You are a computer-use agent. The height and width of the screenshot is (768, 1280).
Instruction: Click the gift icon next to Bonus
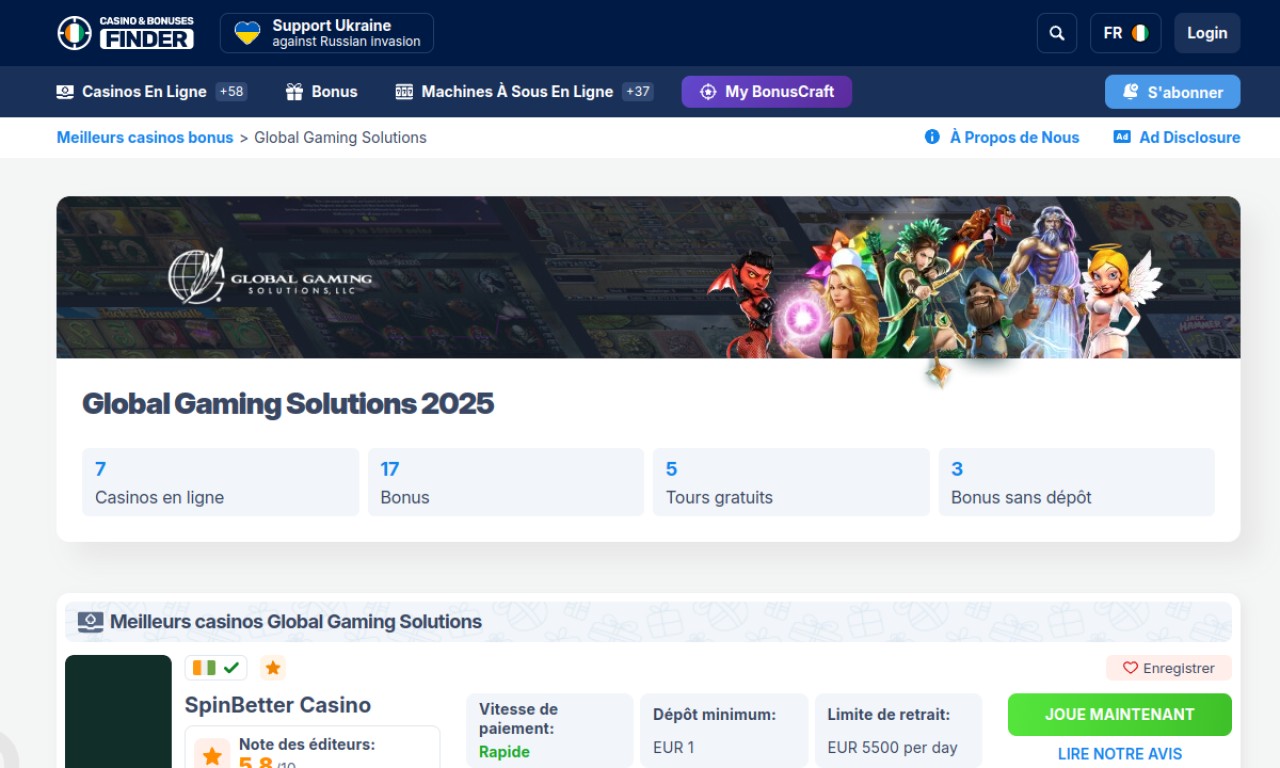click(x=294, y=92)
